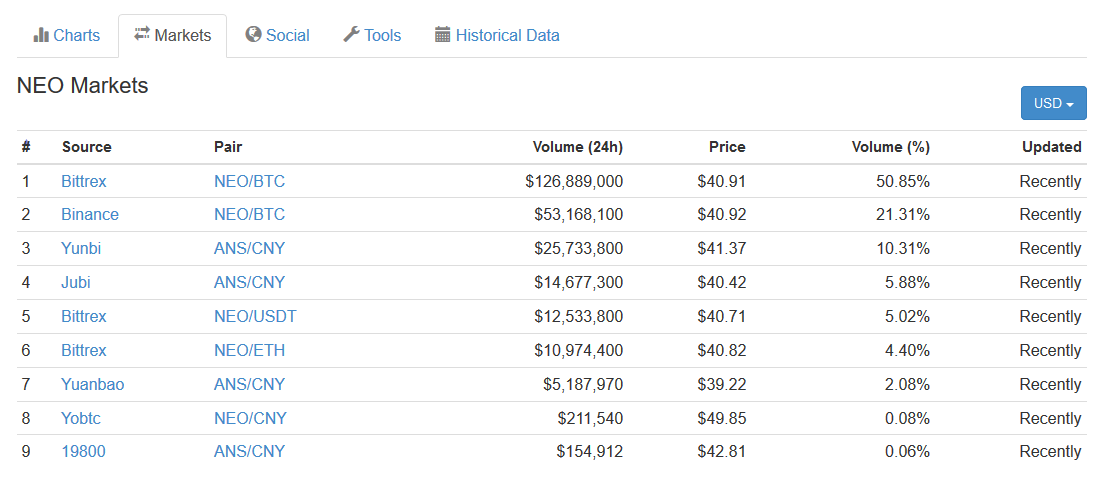Click the wrench icon on Tools tab
Screen dimensions: 1105x482
[351, 35]
